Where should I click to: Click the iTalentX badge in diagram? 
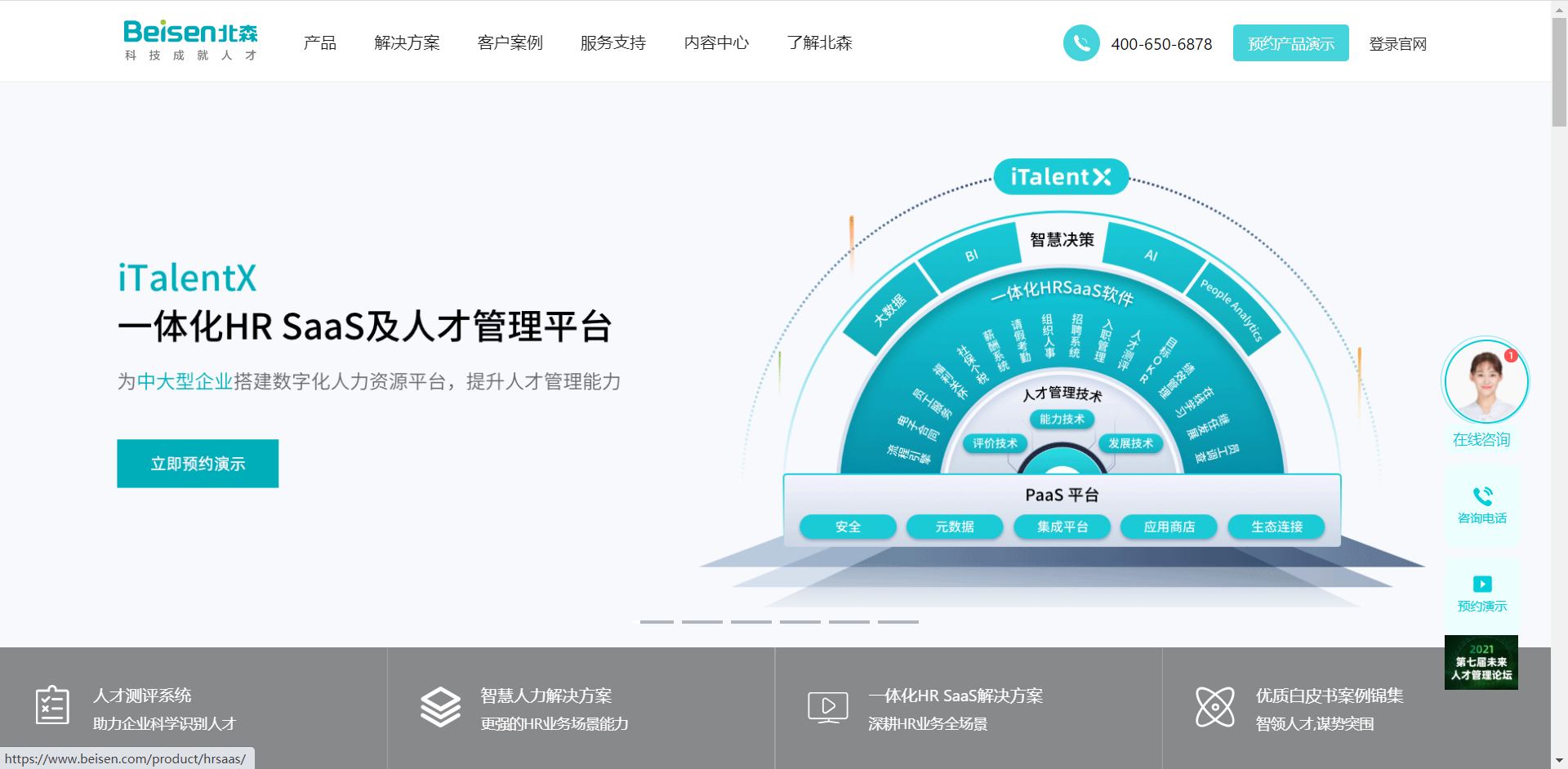pos(1061,176)
